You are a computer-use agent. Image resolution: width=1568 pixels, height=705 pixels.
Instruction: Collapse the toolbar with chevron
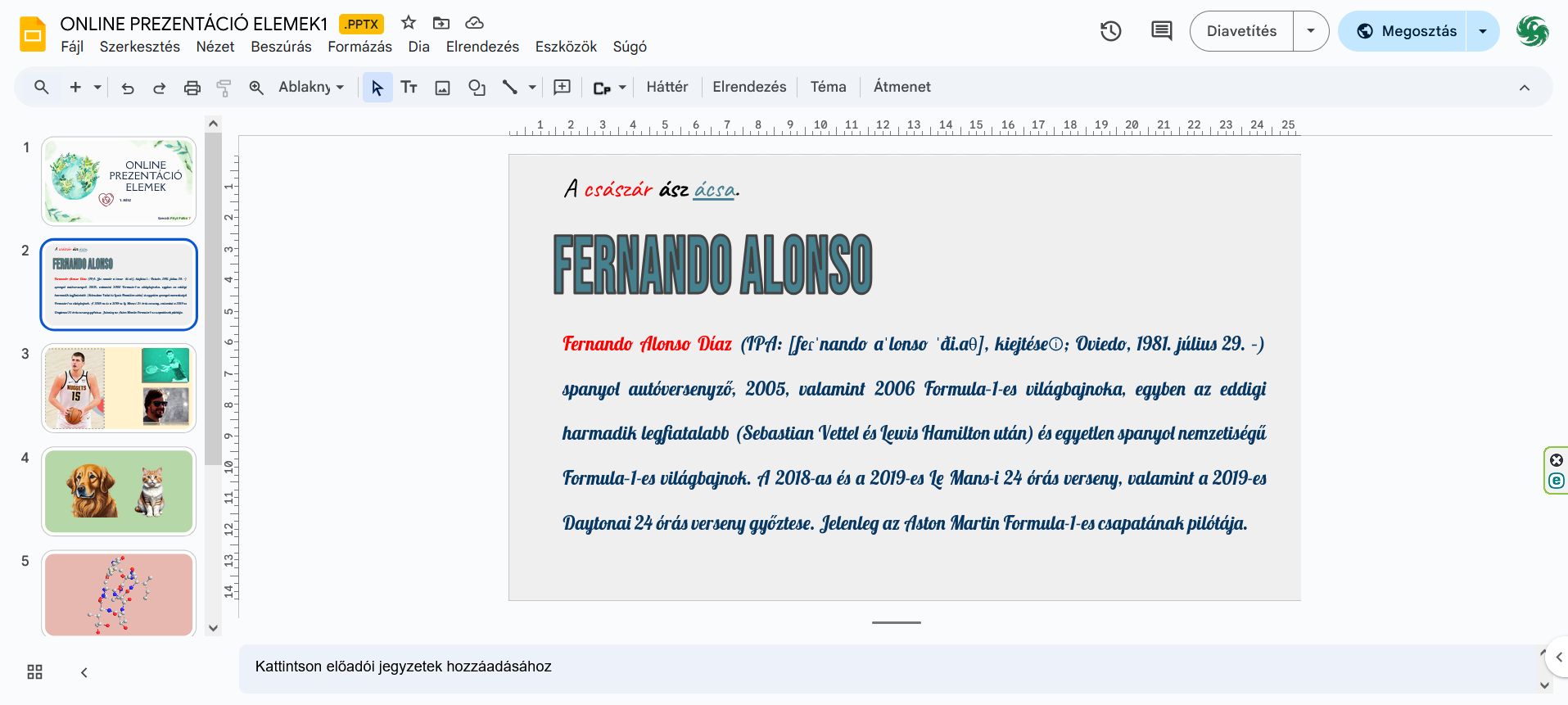1525,88
